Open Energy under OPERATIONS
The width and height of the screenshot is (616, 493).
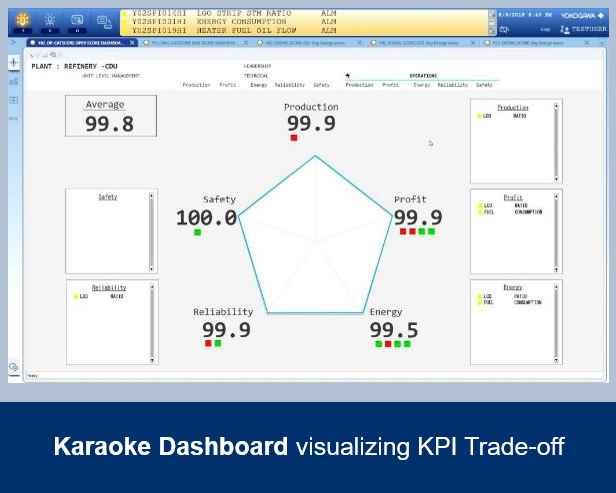click(422, 85)
